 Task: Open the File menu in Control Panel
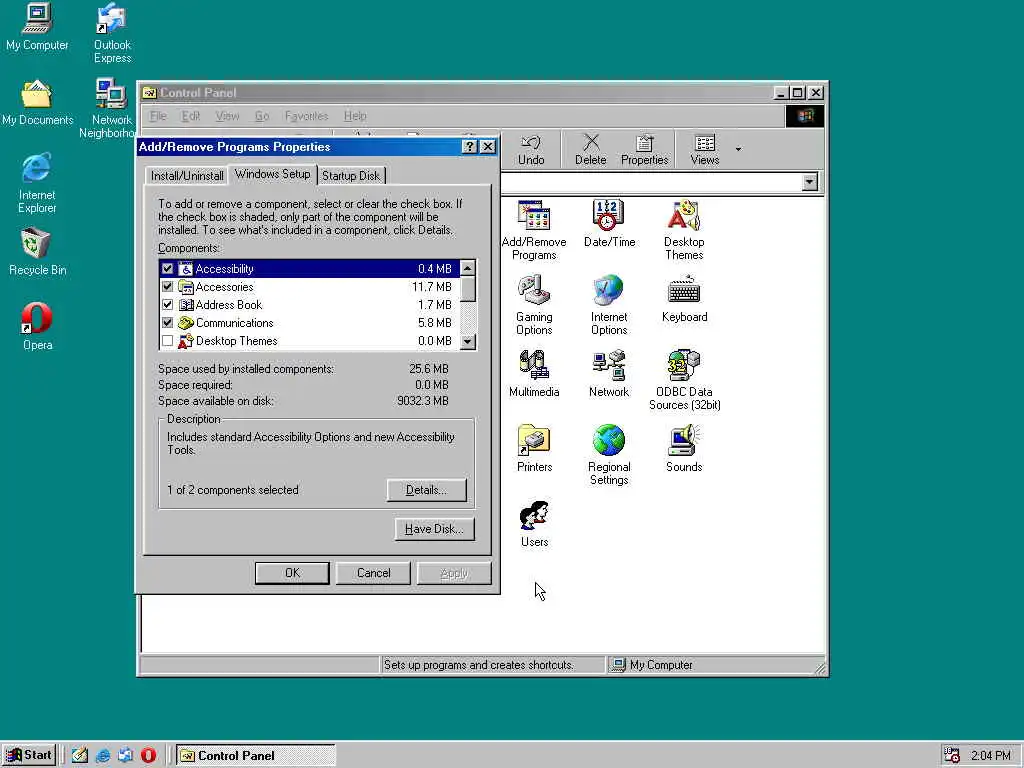(x=158, y=116)
